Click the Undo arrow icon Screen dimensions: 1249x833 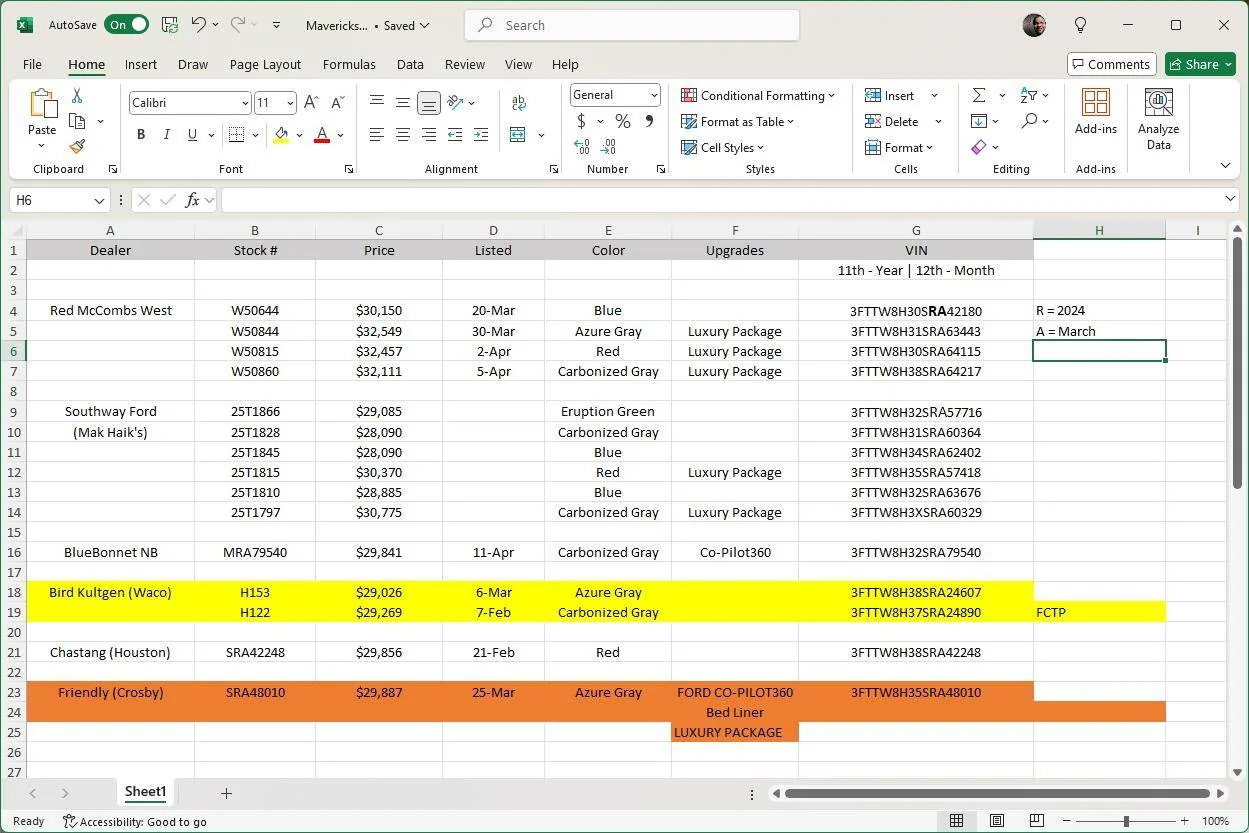tap(198, 25)
